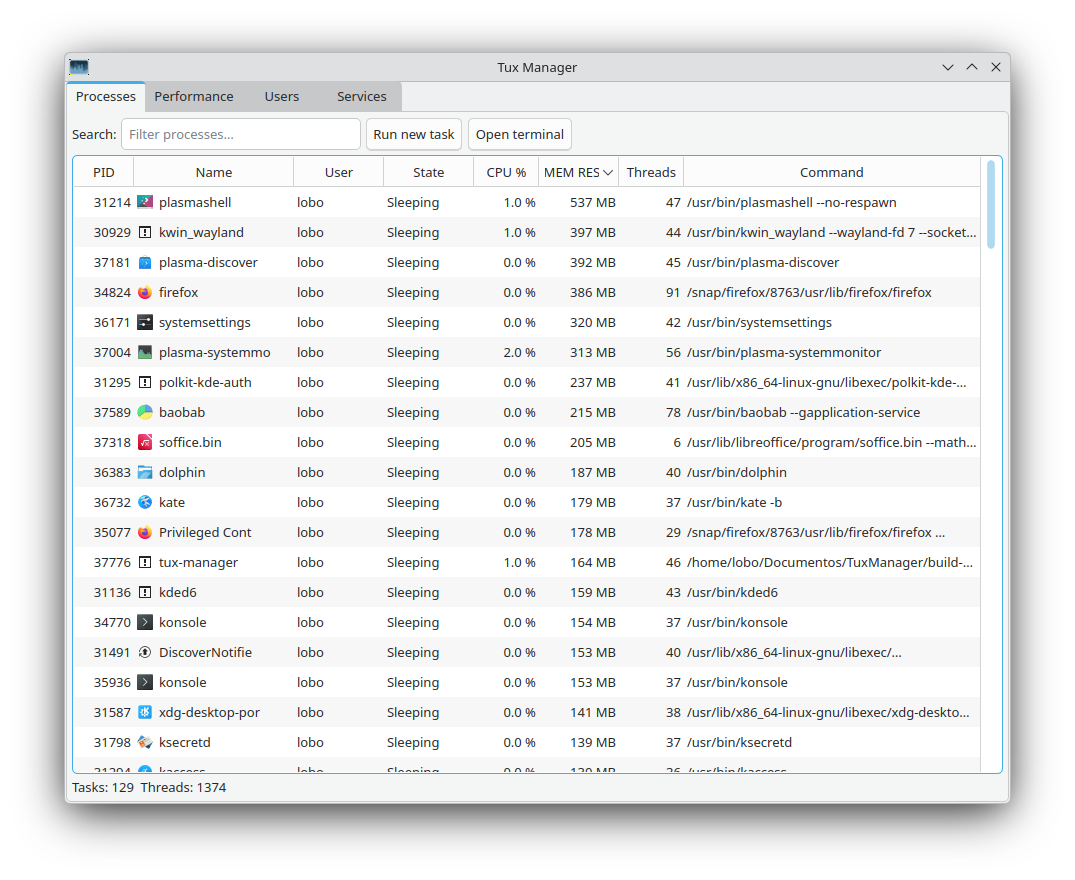Click the 537 MB memory value

point(592,202)
